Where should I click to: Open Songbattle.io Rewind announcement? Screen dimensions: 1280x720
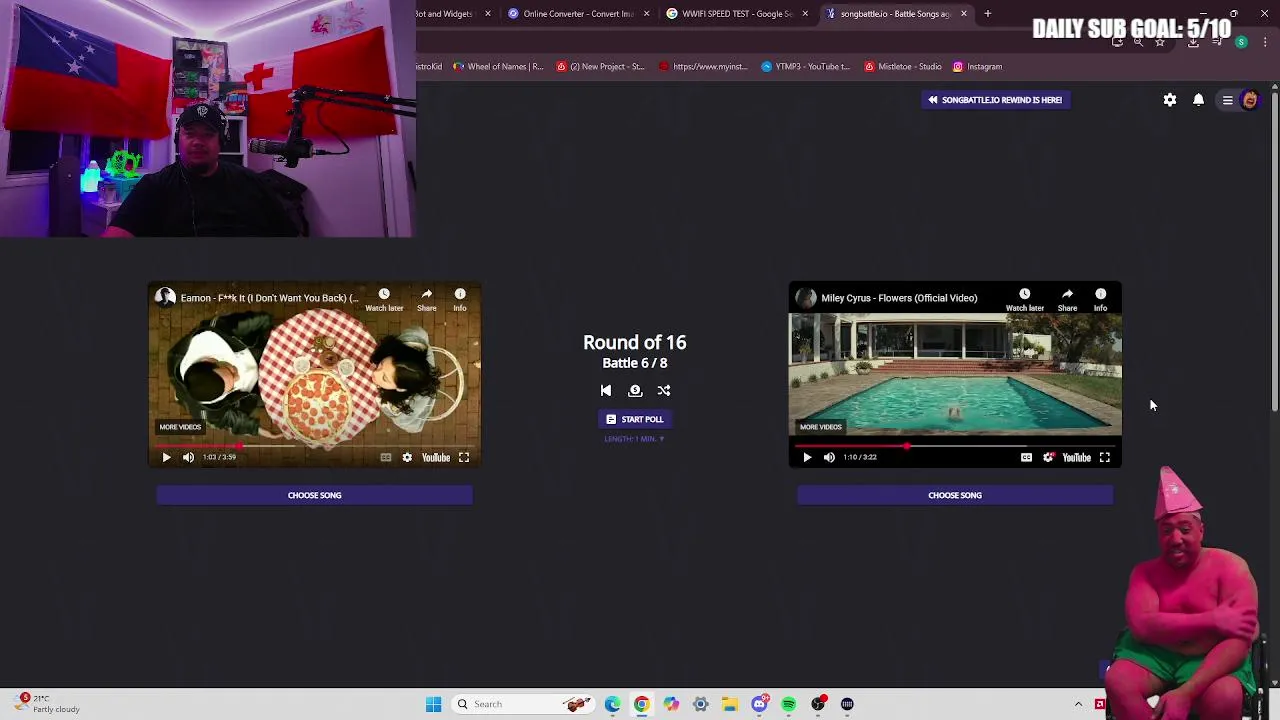pos(995,100)
